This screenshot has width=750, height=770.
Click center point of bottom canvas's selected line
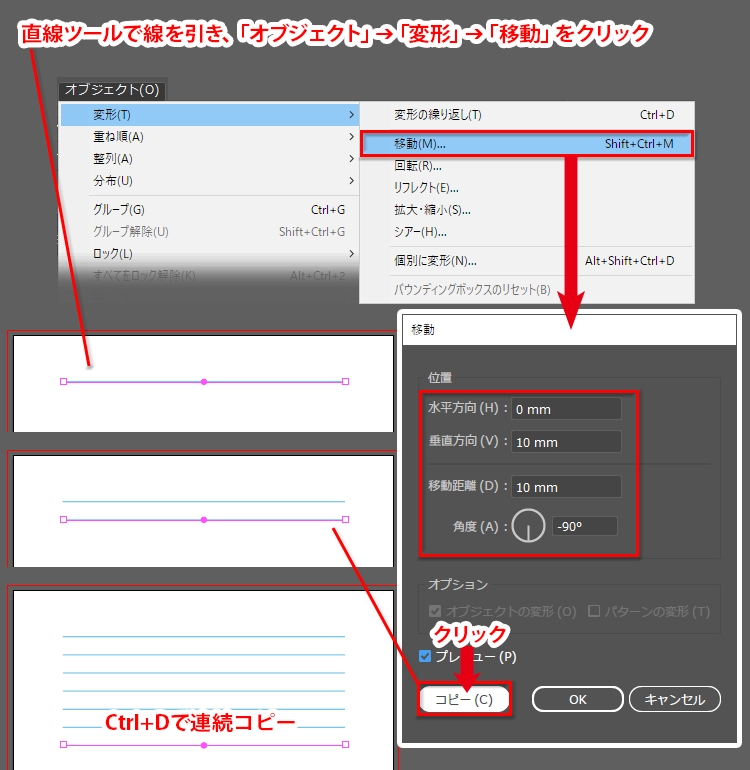tap(204, 745)
